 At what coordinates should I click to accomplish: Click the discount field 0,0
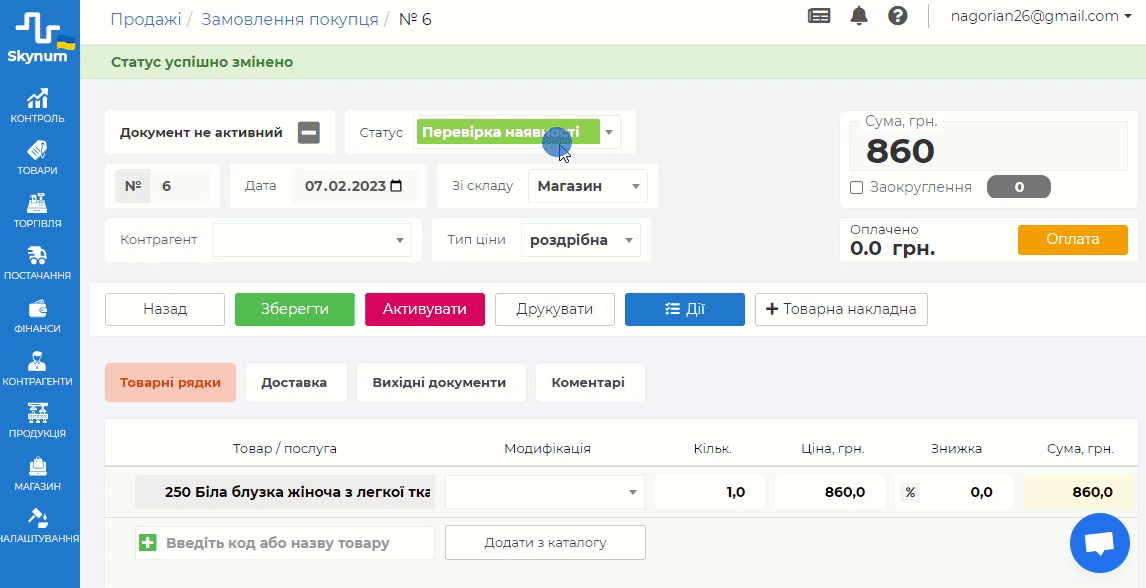pyautogui.click(x=965, y=492)
